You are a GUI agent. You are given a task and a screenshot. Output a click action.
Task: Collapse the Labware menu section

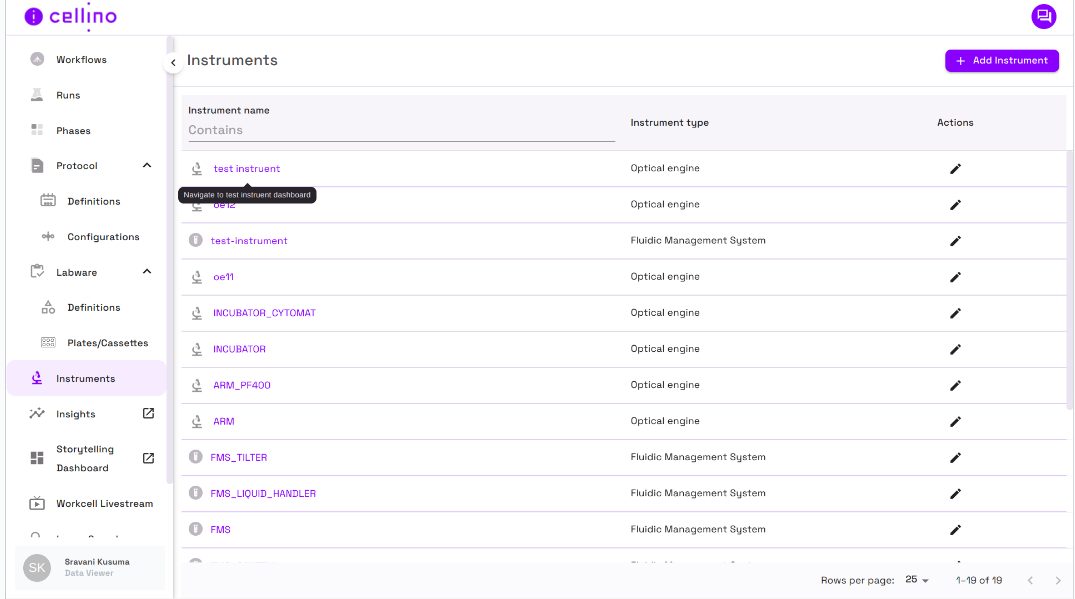point(147,272)
